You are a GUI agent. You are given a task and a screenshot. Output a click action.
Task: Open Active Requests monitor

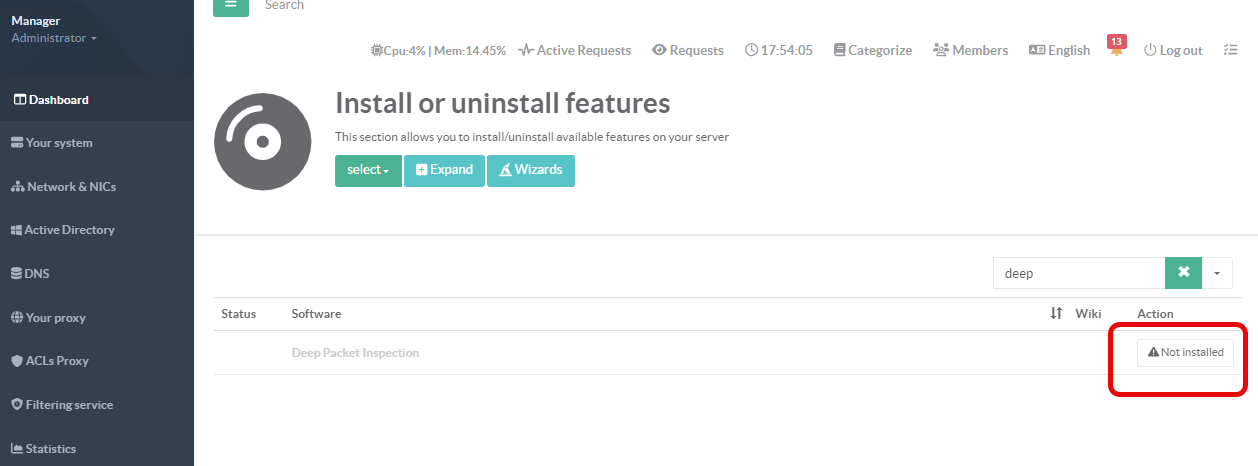coord(575,50)
